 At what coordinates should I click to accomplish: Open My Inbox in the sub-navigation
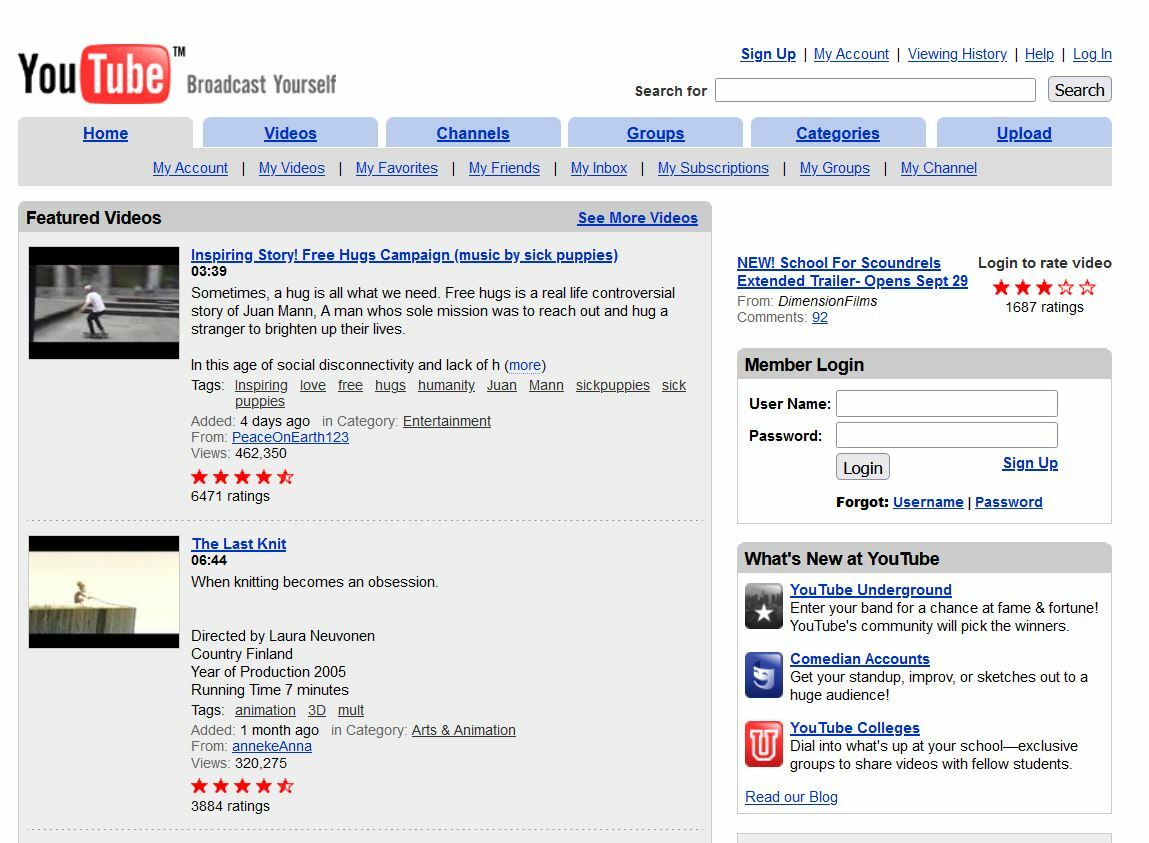599,168
